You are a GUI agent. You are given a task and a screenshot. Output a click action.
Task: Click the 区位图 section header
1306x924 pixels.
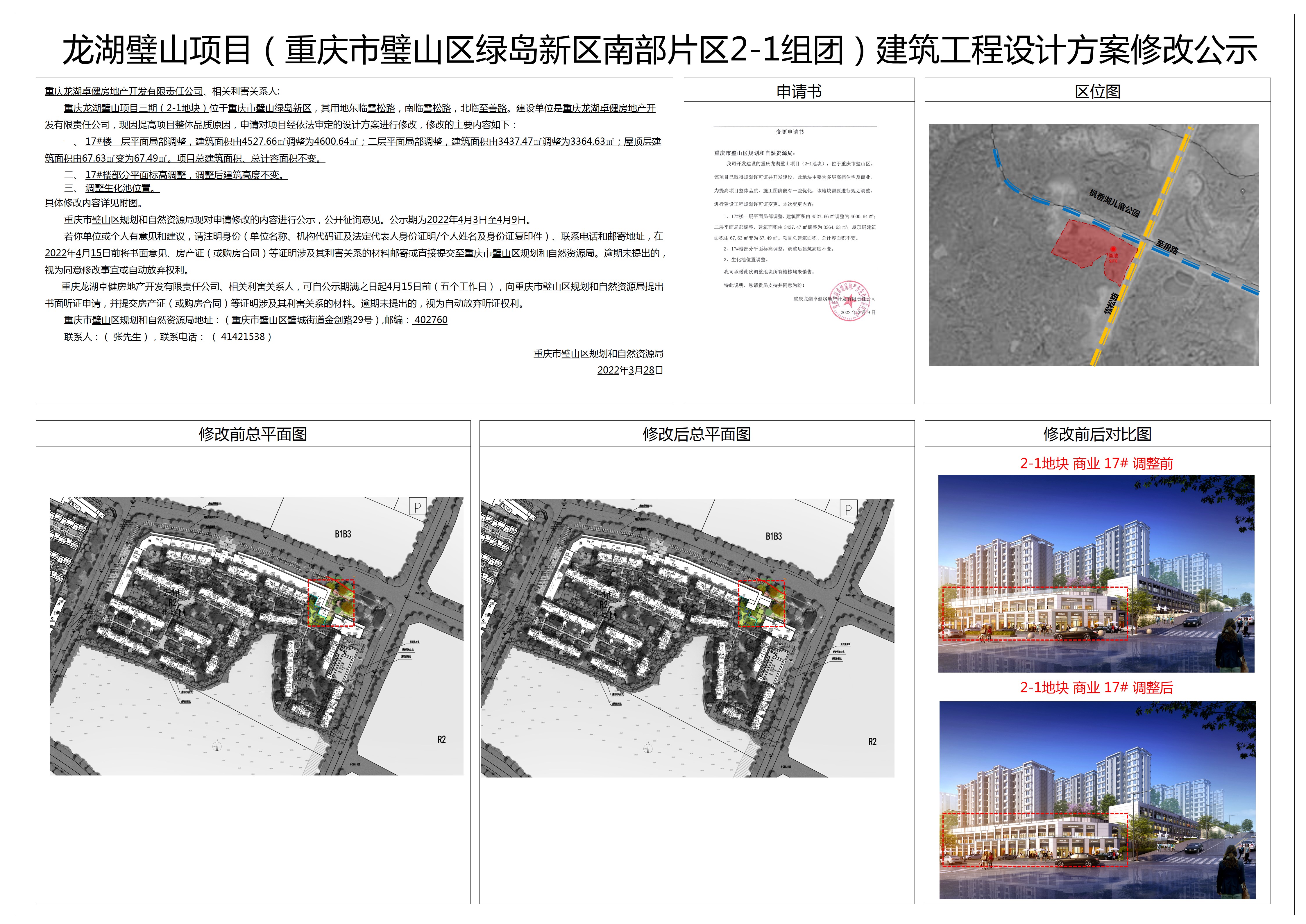click(1097, 91)
